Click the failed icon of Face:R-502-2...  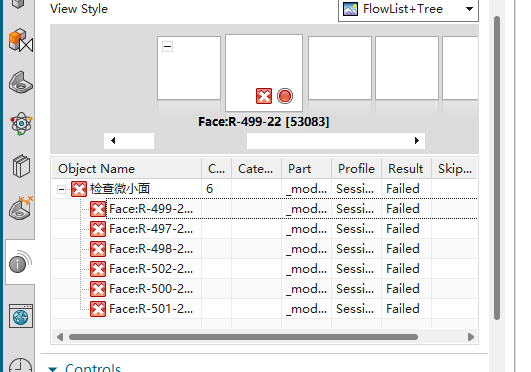click(98, 269)
